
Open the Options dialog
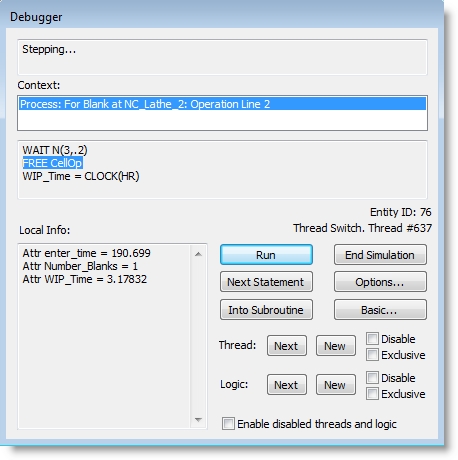click(380, 282)
